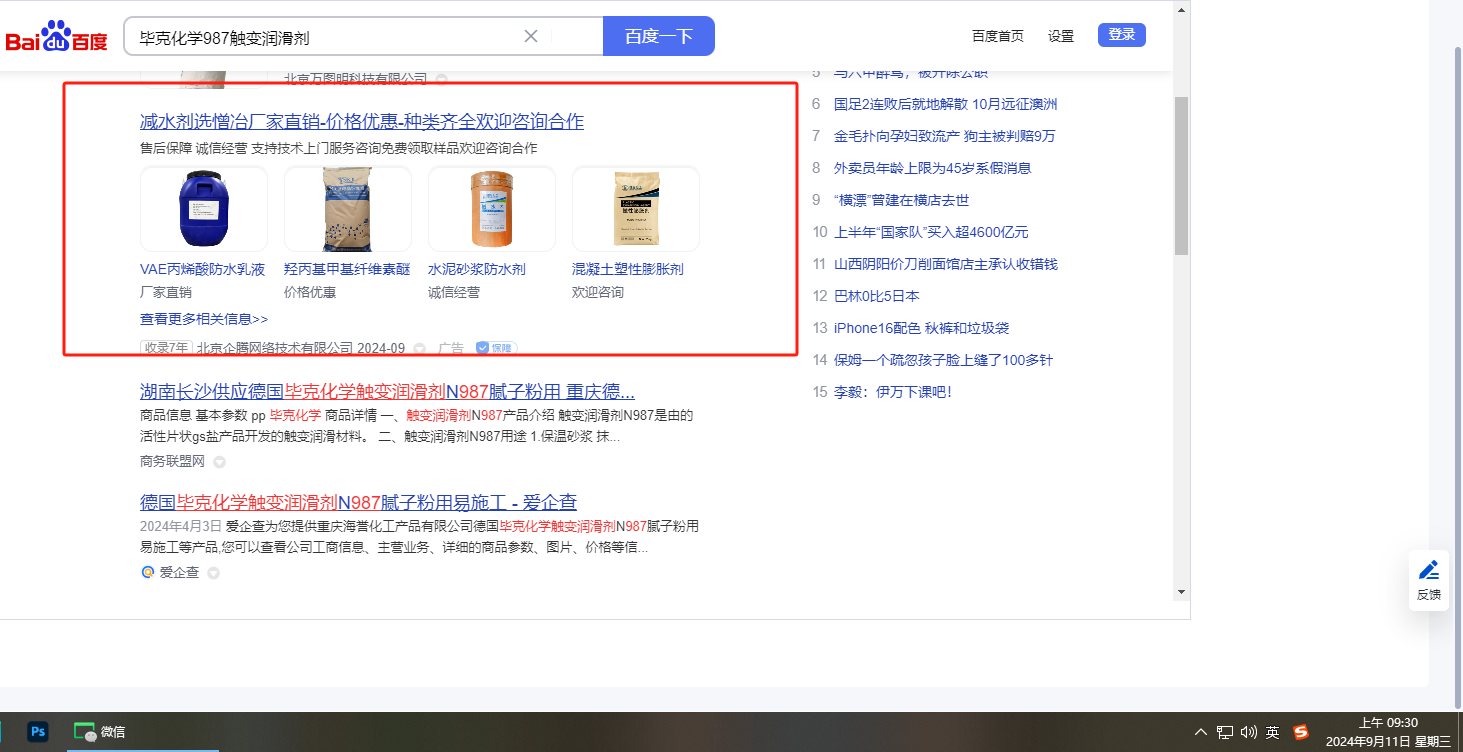Open hot search 国足2连败后就地解散 10月远征澳洲
The width and height of the screenshot is (1463, 752).
[946, 104]
